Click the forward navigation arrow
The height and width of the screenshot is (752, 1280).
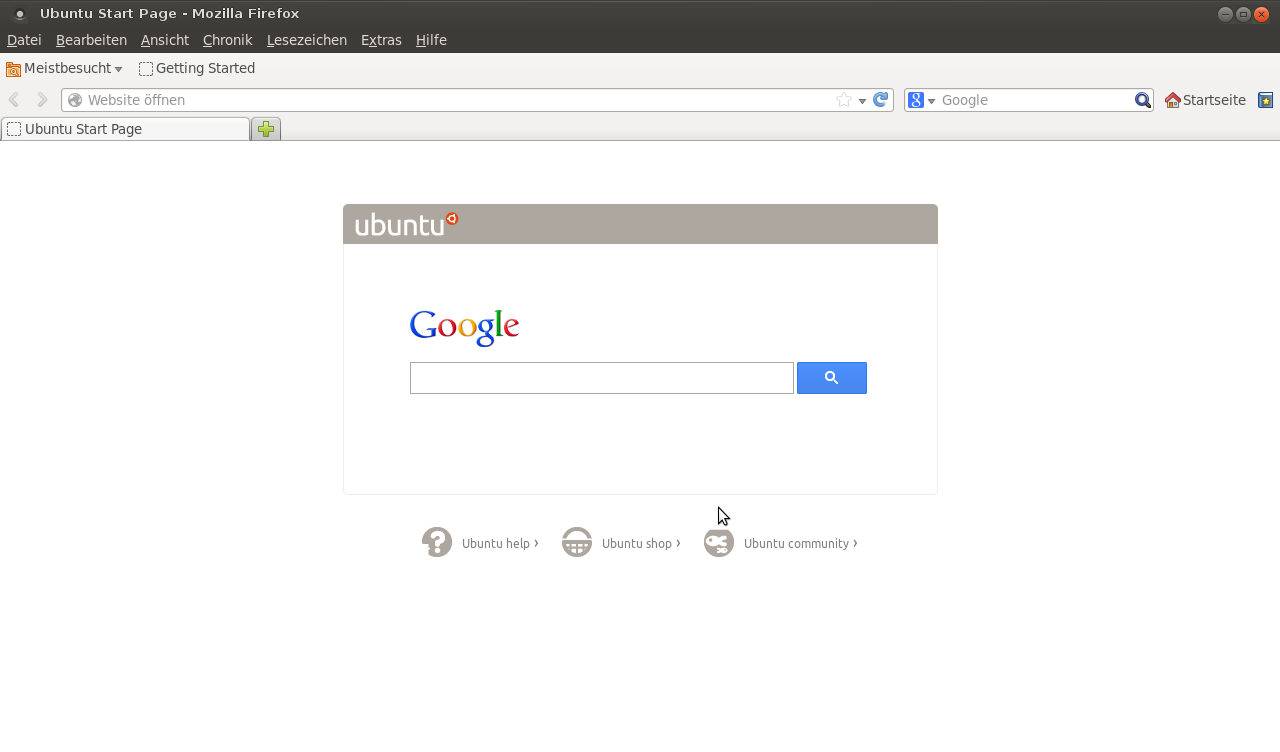click(x=42, y=100)
